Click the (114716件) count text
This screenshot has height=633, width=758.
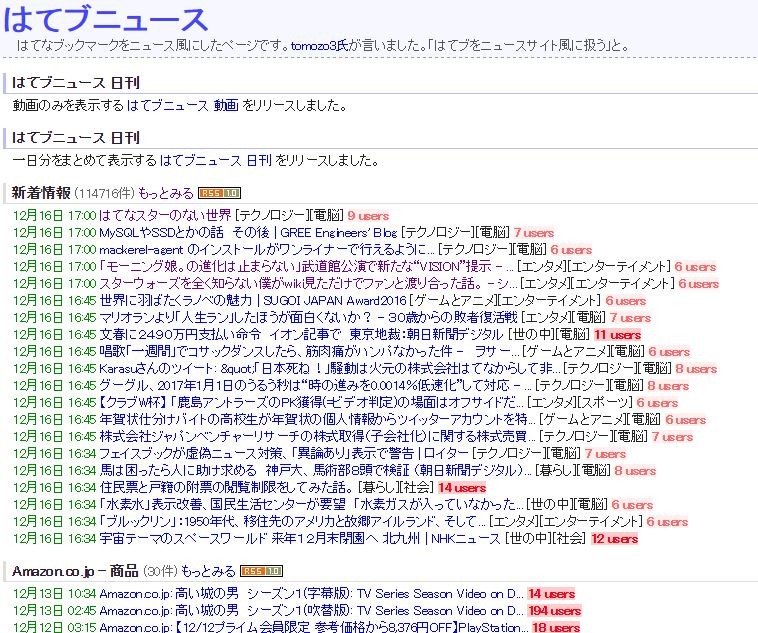click(104, 193)
